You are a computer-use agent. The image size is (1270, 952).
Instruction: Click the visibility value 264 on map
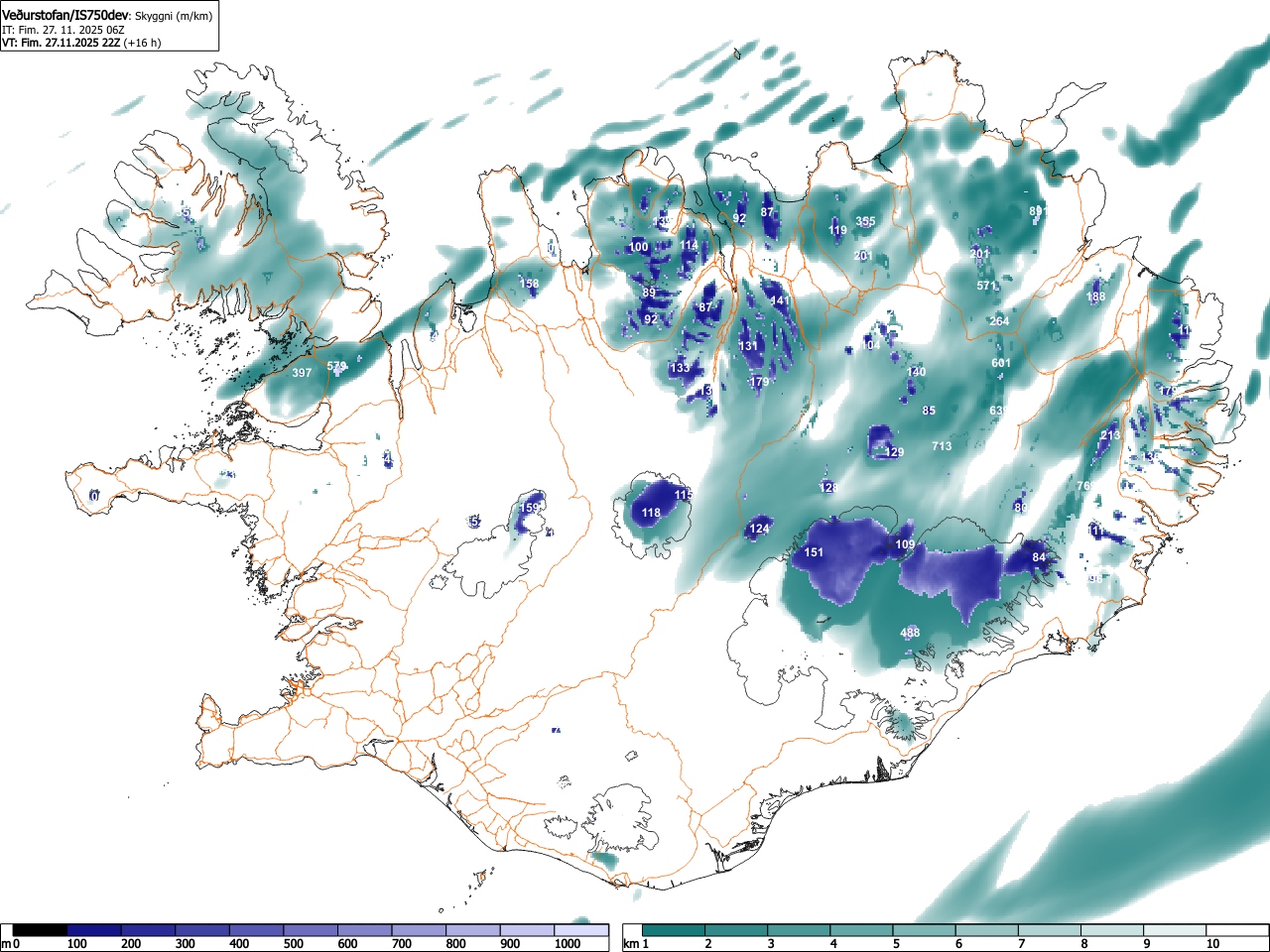tap(999, 320)
